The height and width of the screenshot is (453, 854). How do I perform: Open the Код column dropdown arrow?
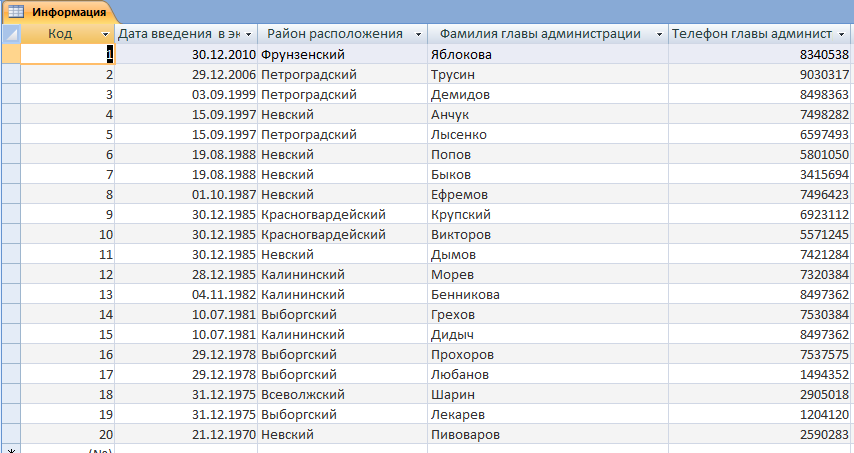pyautogui.click(x=105, y=34)
